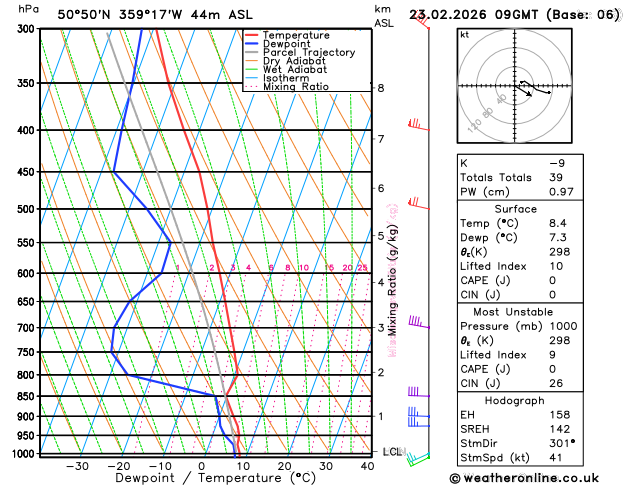Click the Wet Adiabat legend entry
This screenshot has height=486, width=629.
(x=286, y=69)
